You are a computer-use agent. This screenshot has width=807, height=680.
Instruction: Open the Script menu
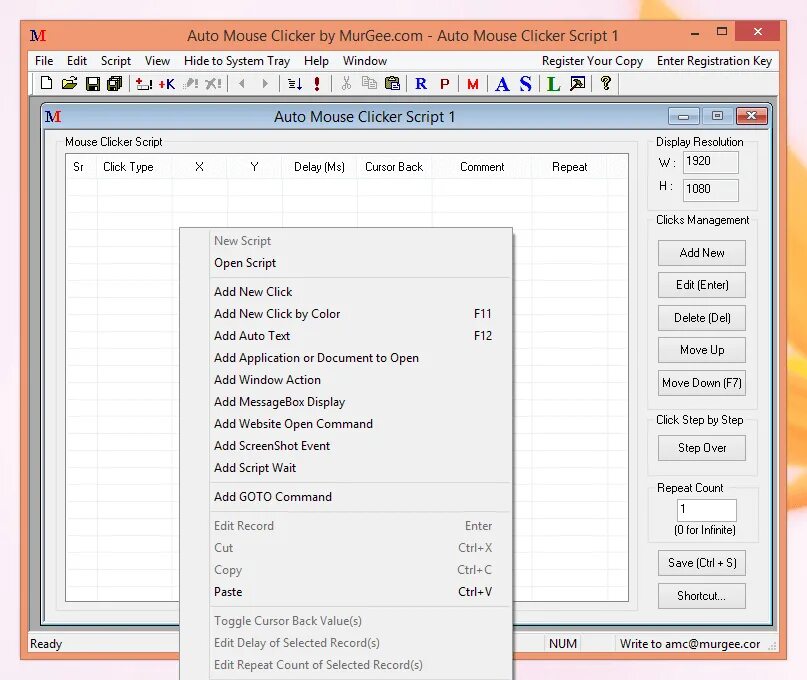click(116, 61)
